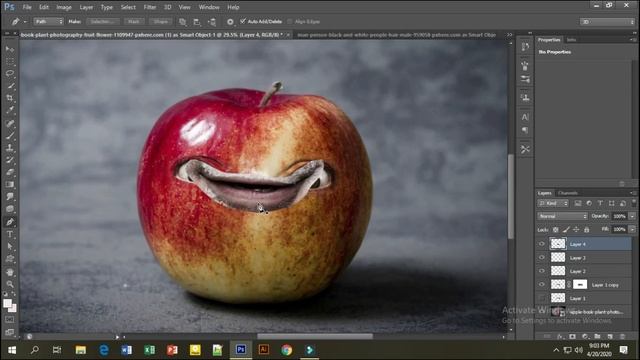The width and height of the screenshot is (640, 360).
Task: Hide Layer 3 visibility eye
Action: 542,258
